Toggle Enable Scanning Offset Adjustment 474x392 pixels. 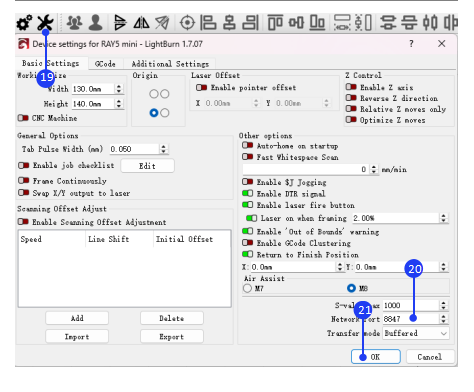tap(23, 222)
